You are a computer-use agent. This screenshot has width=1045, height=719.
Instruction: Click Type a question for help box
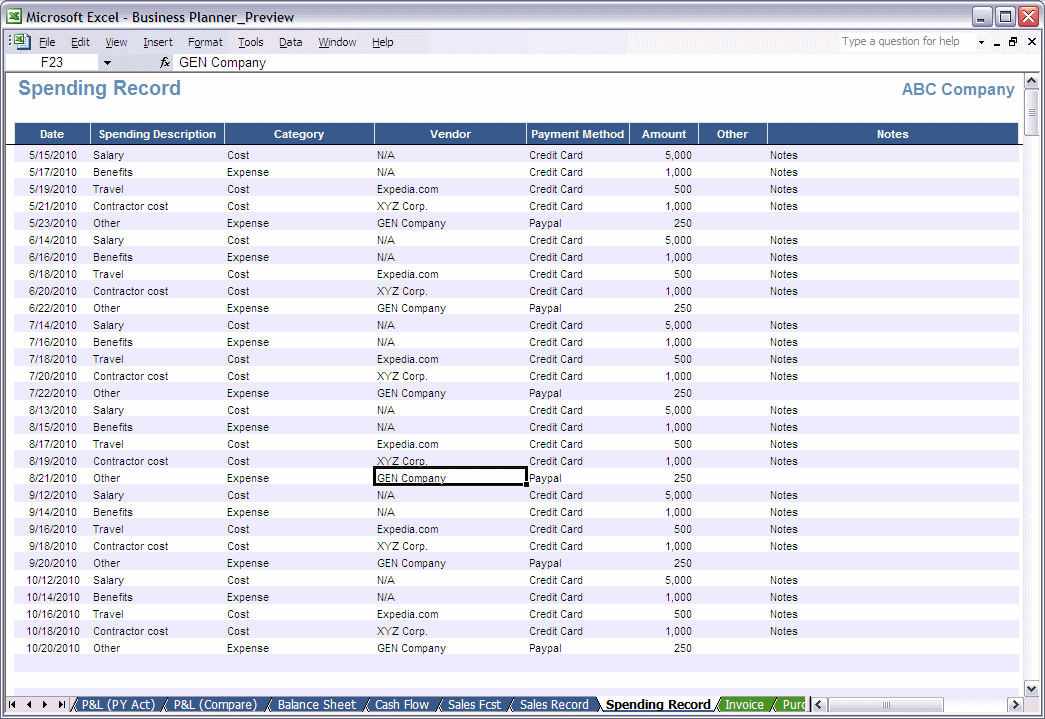[x=905, y=41]
